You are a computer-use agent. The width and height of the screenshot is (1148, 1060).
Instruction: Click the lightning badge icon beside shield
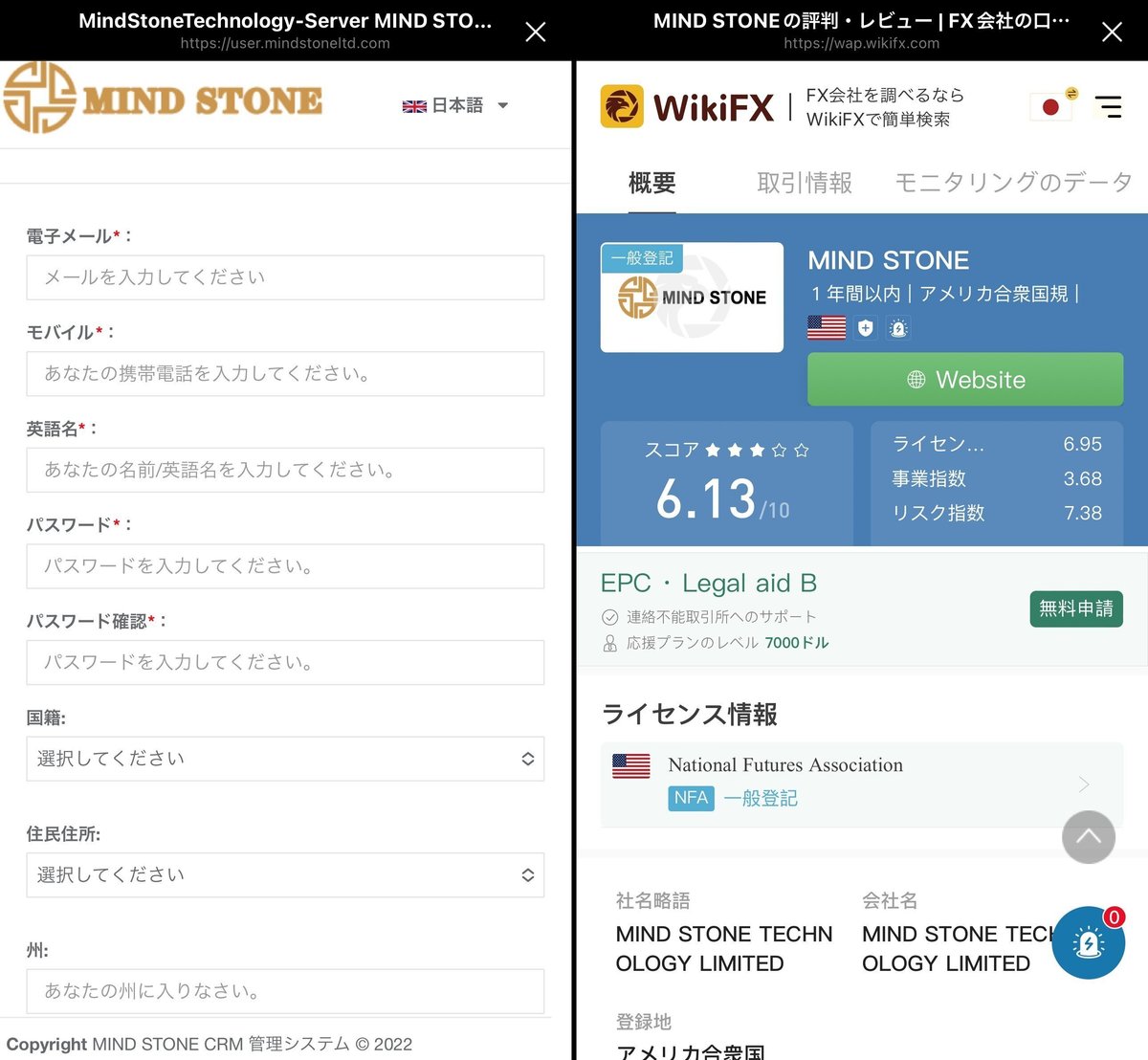(x=898, y=328)
